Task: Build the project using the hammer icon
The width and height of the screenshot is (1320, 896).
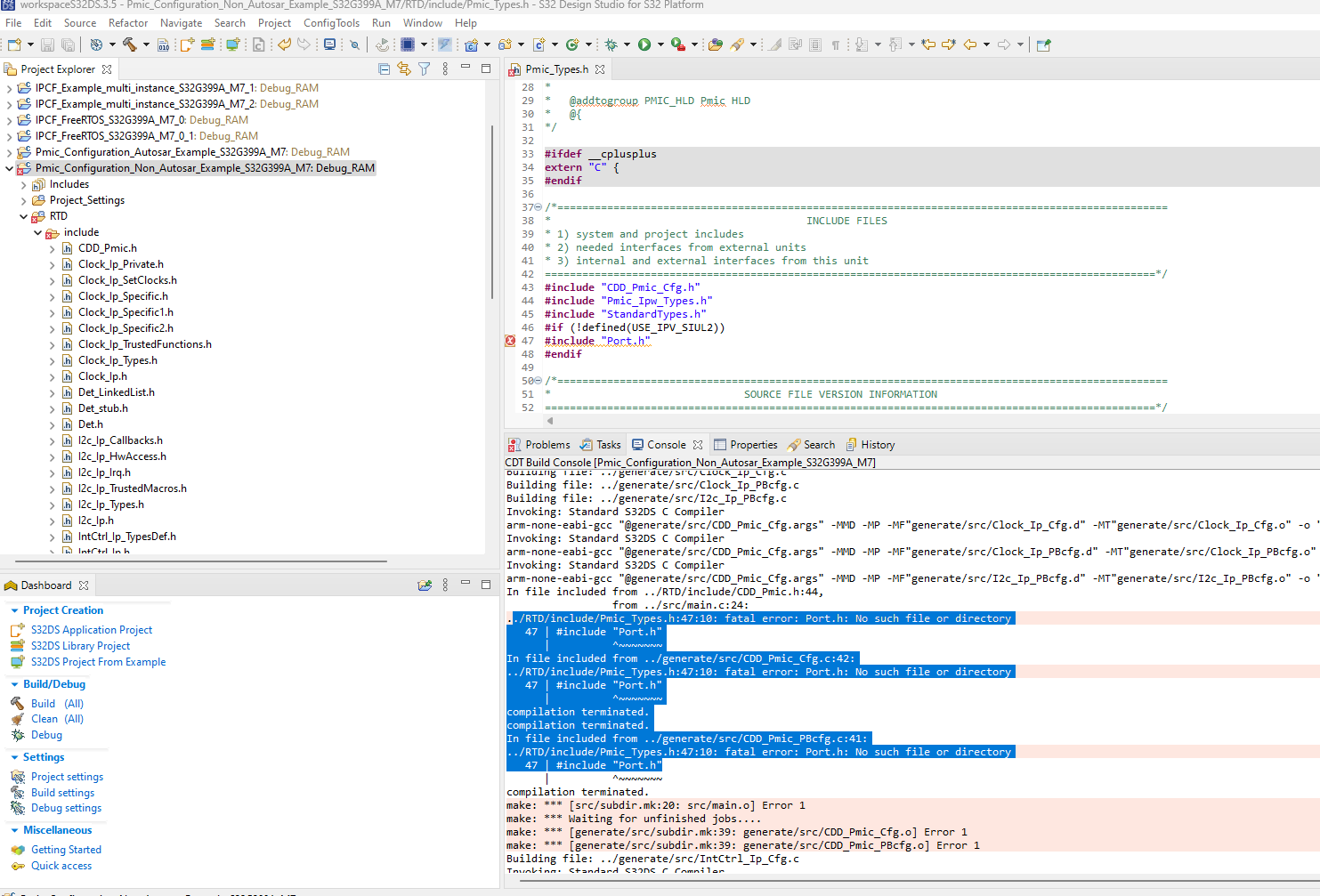Action: click(129, 44)
